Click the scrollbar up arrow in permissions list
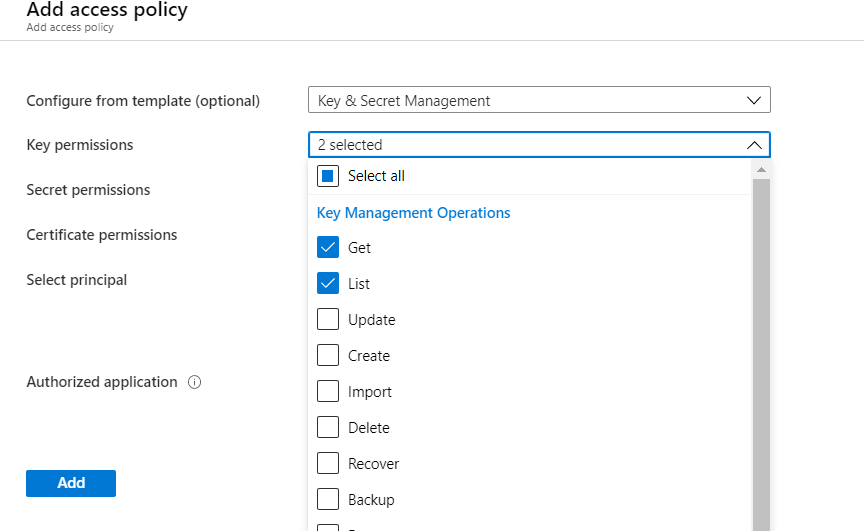 click(x=762, y=170)
